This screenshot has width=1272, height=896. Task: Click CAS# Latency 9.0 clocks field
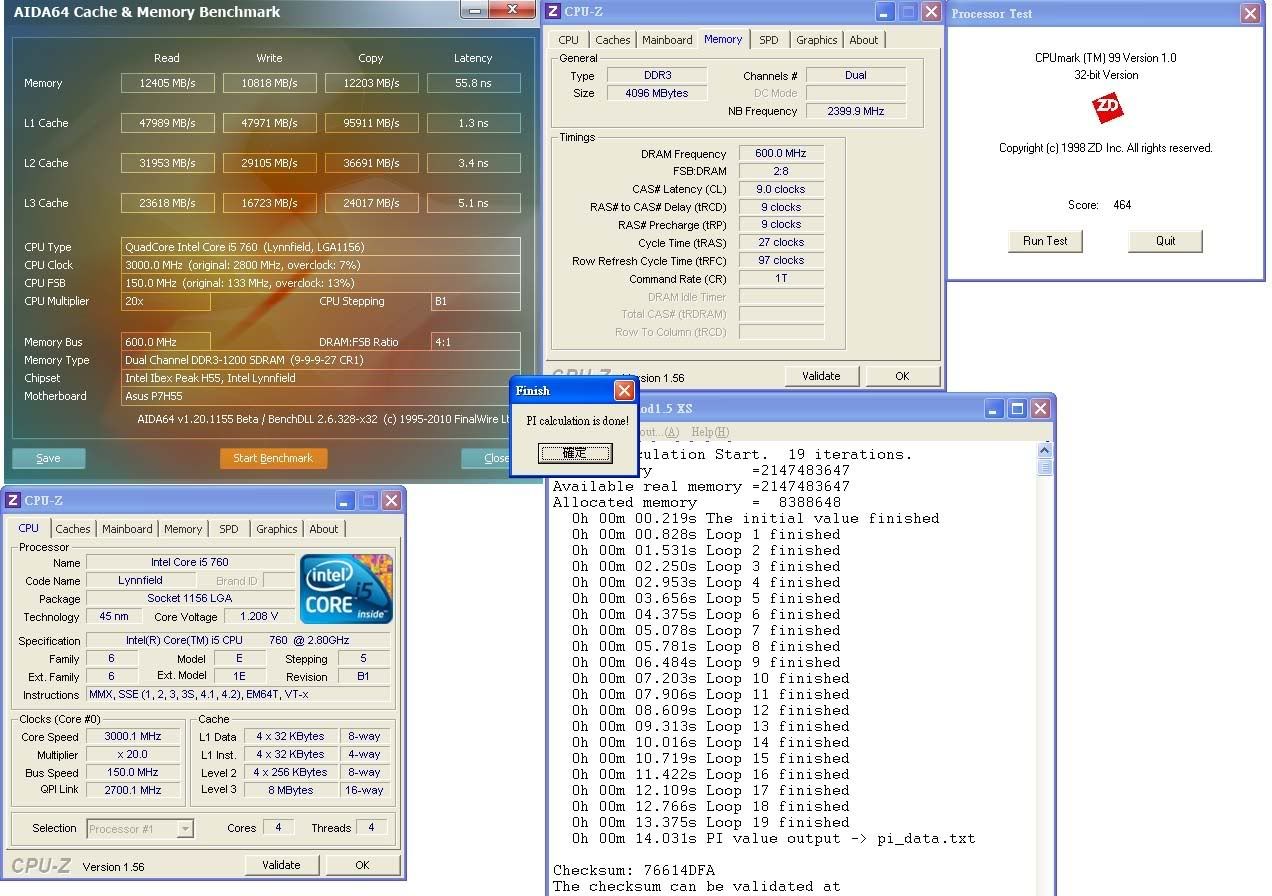(x=781, y=189)
